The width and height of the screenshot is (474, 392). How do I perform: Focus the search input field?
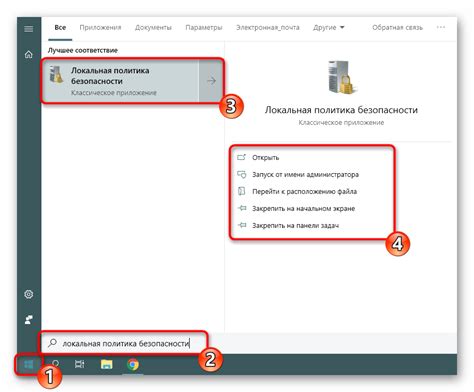point(124,343)
